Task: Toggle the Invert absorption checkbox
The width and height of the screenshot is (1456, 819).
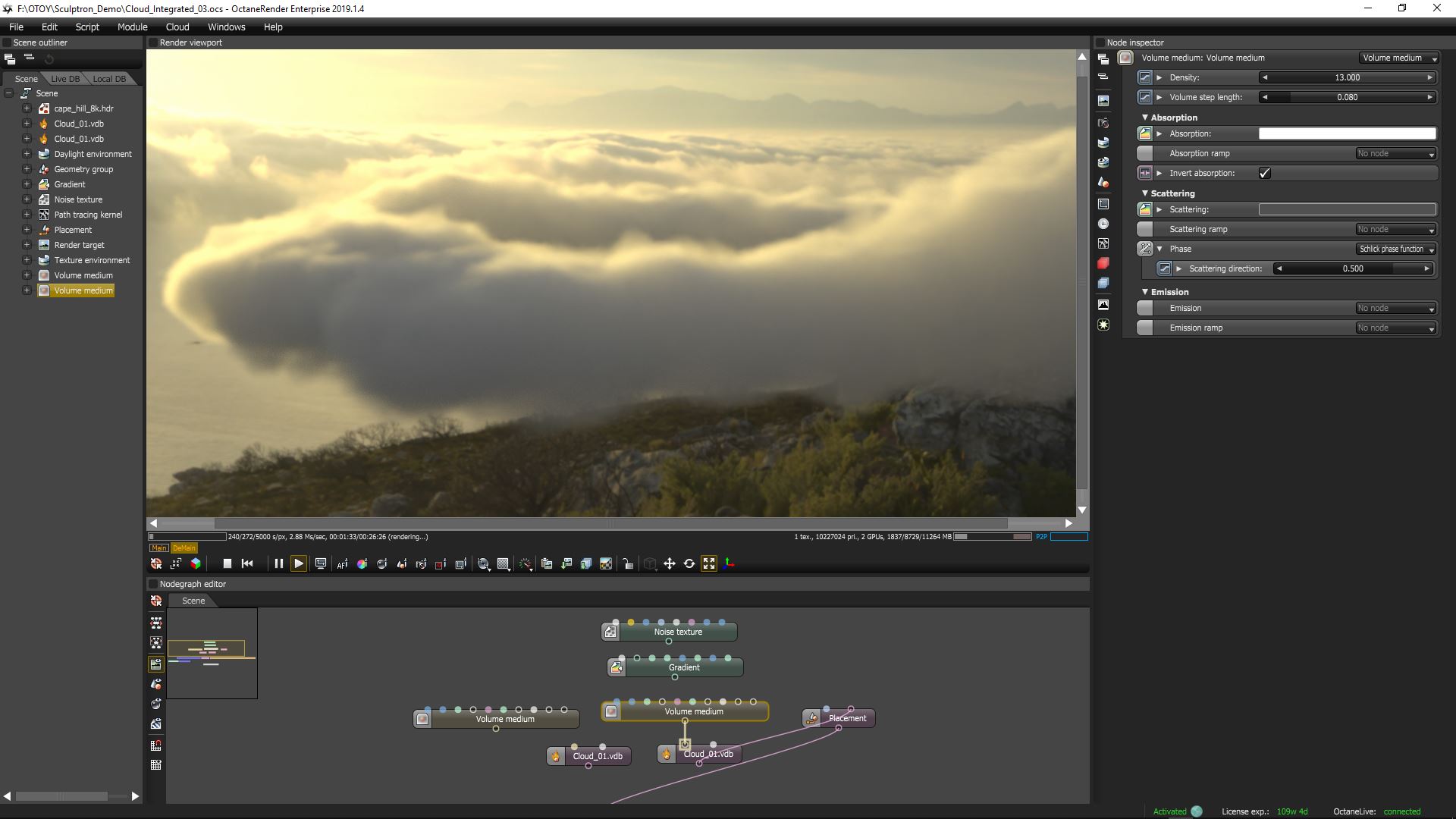Action: (1264, 173)
